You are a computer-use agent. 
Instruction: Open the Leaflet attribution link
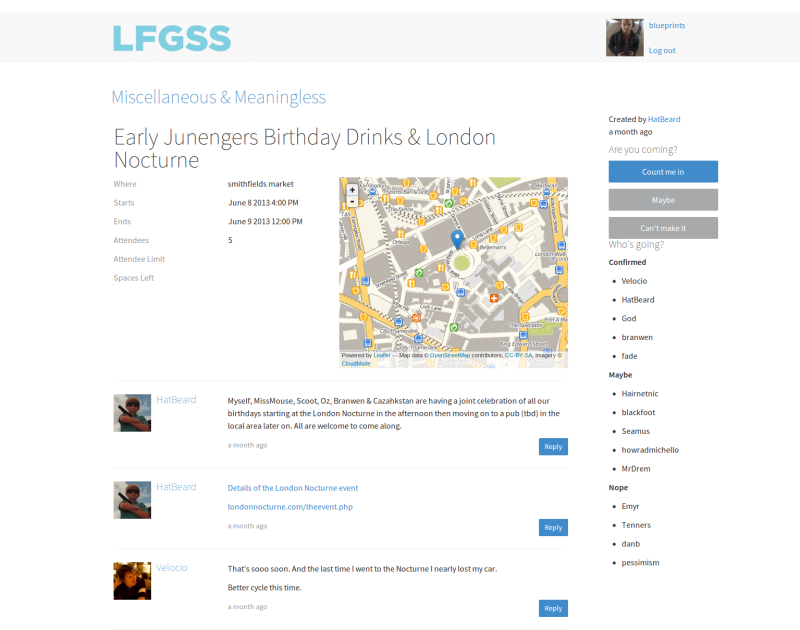point(382,355)
